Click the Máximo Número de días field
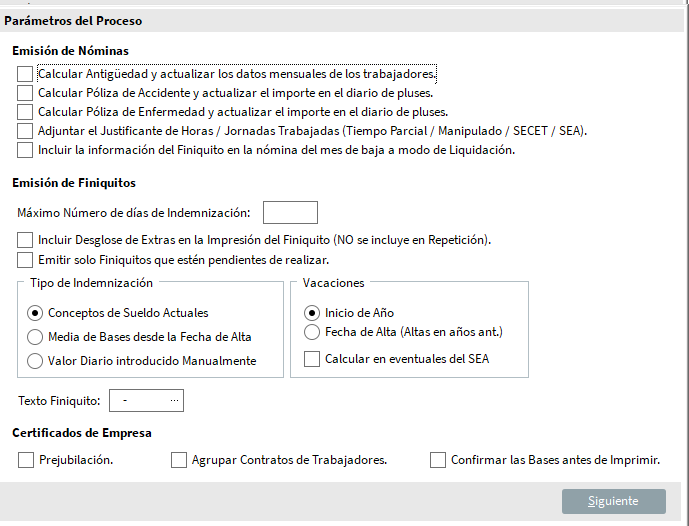 [290, 213]
